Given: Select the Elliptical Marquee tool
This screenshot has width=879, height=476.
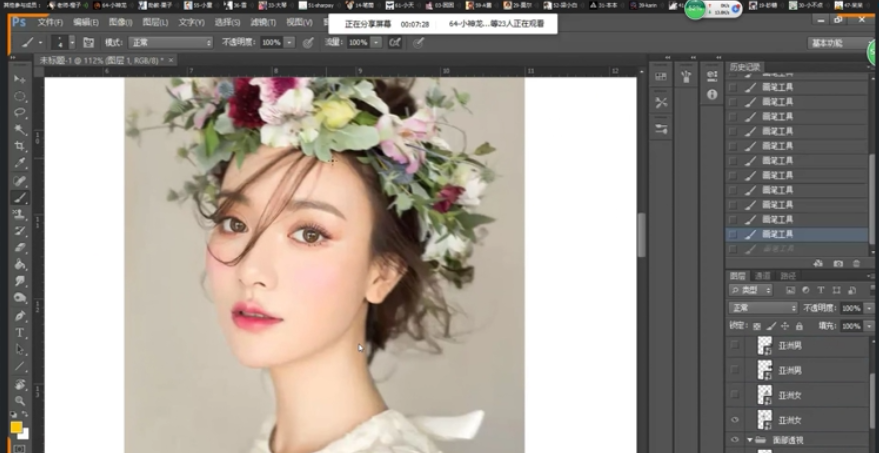Looking at the screenshot, I should click(x=20, y=96).
